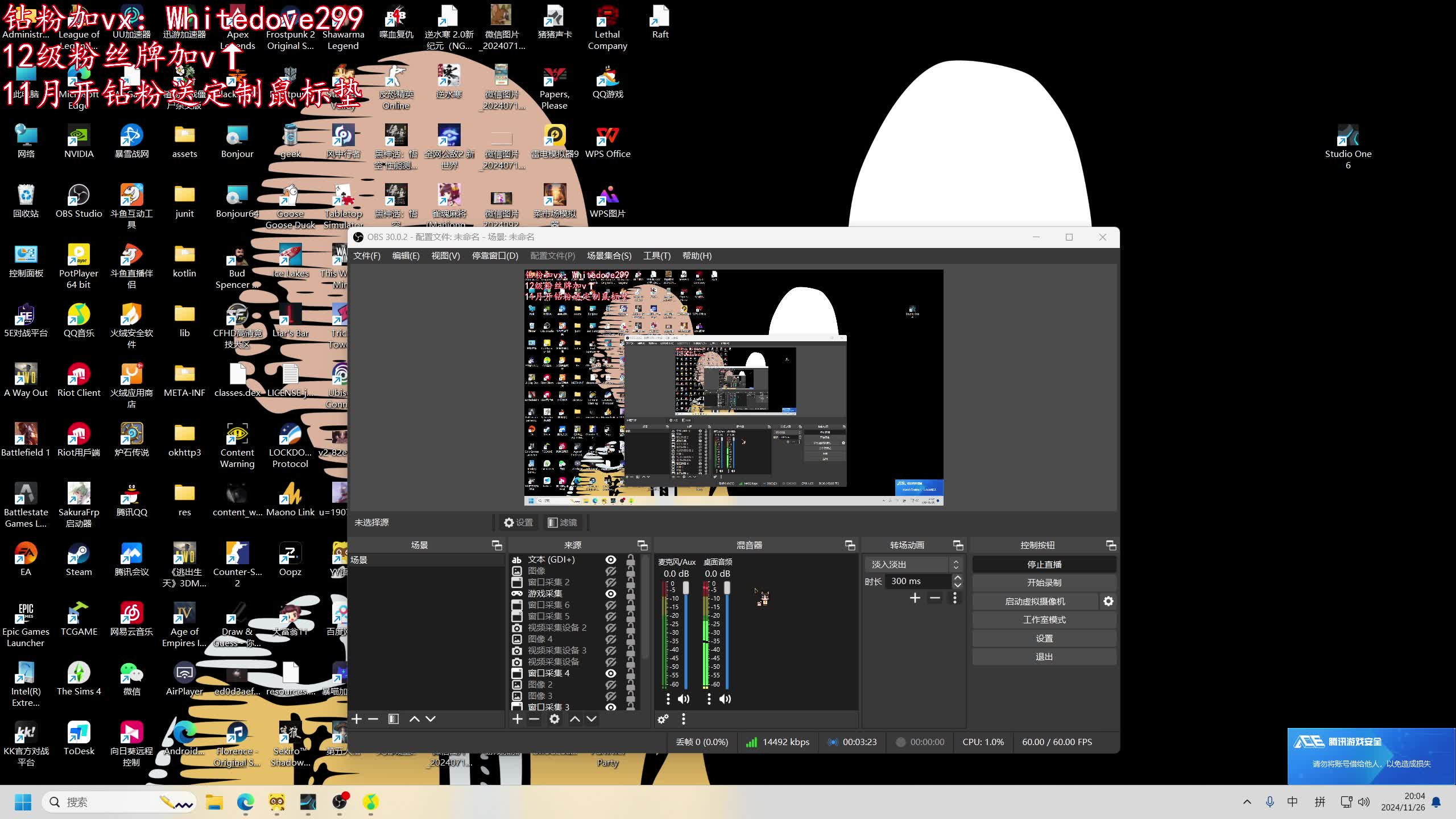Undock the 来源 panel

tap(643, 545)
